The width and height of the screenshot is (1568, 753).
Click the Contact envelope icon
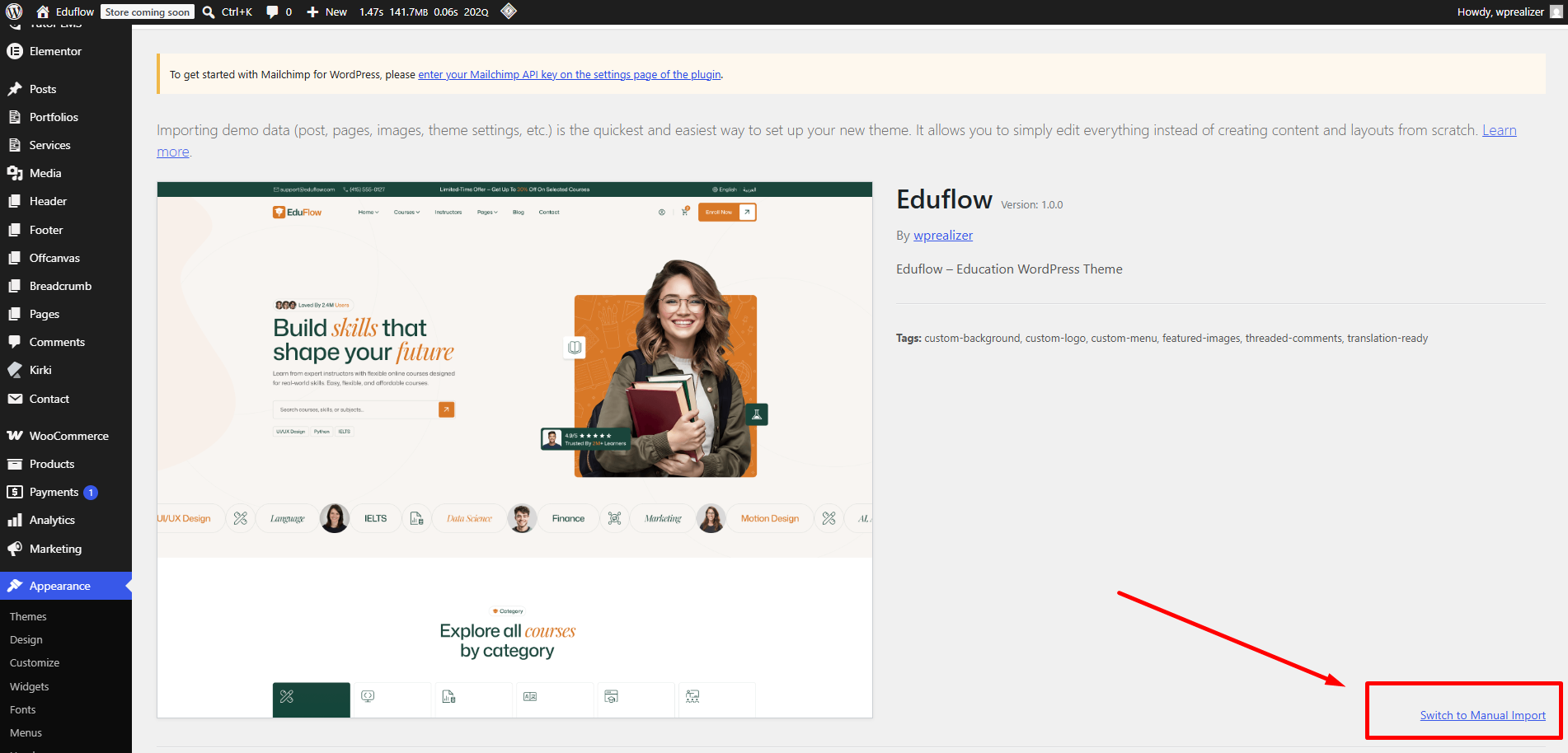tap(15, 399)
